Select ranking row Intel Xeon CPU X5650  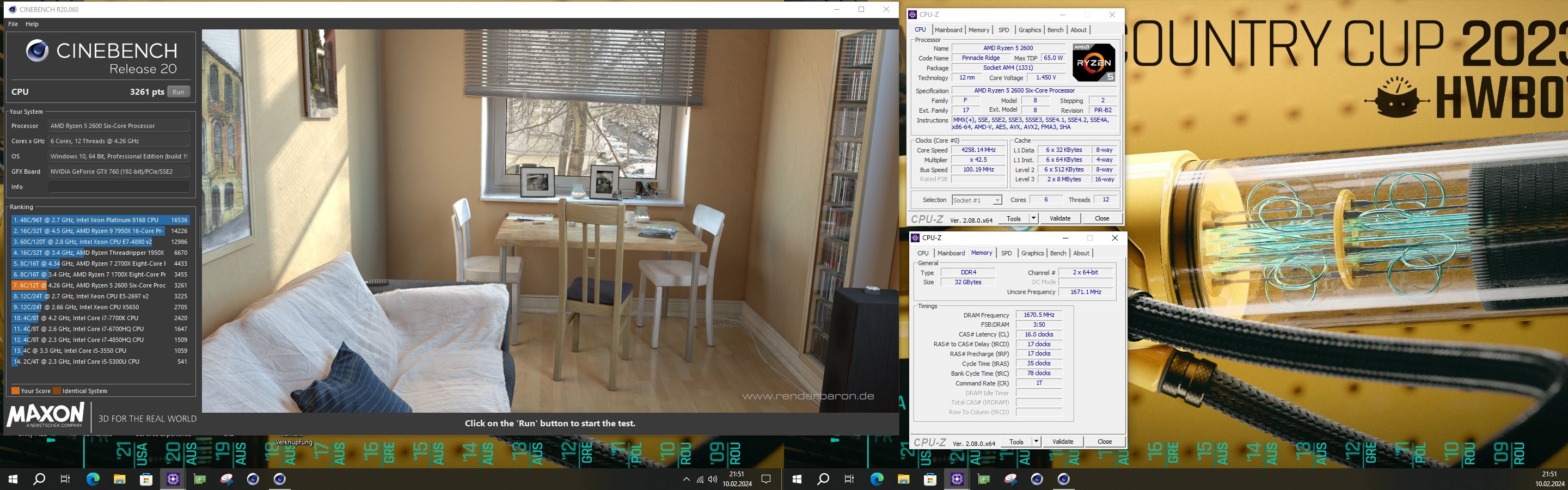(x=100, y=308)
